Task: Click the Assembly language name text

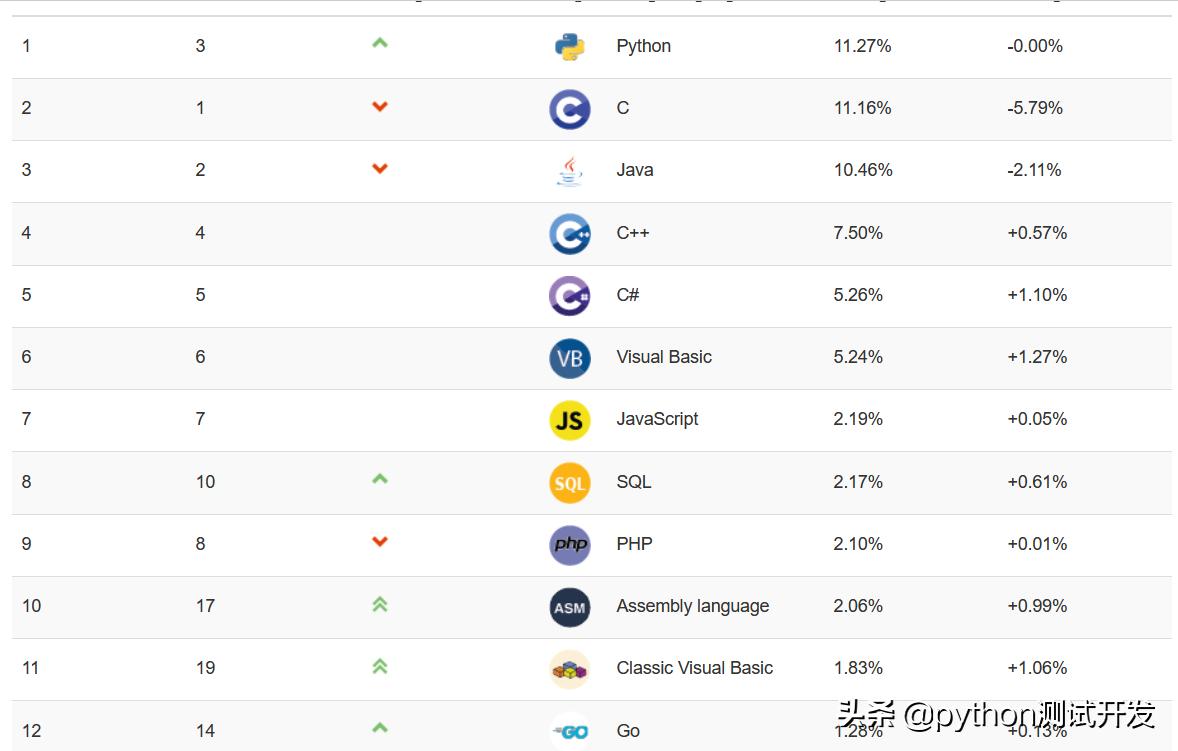Action: (692, 606)
